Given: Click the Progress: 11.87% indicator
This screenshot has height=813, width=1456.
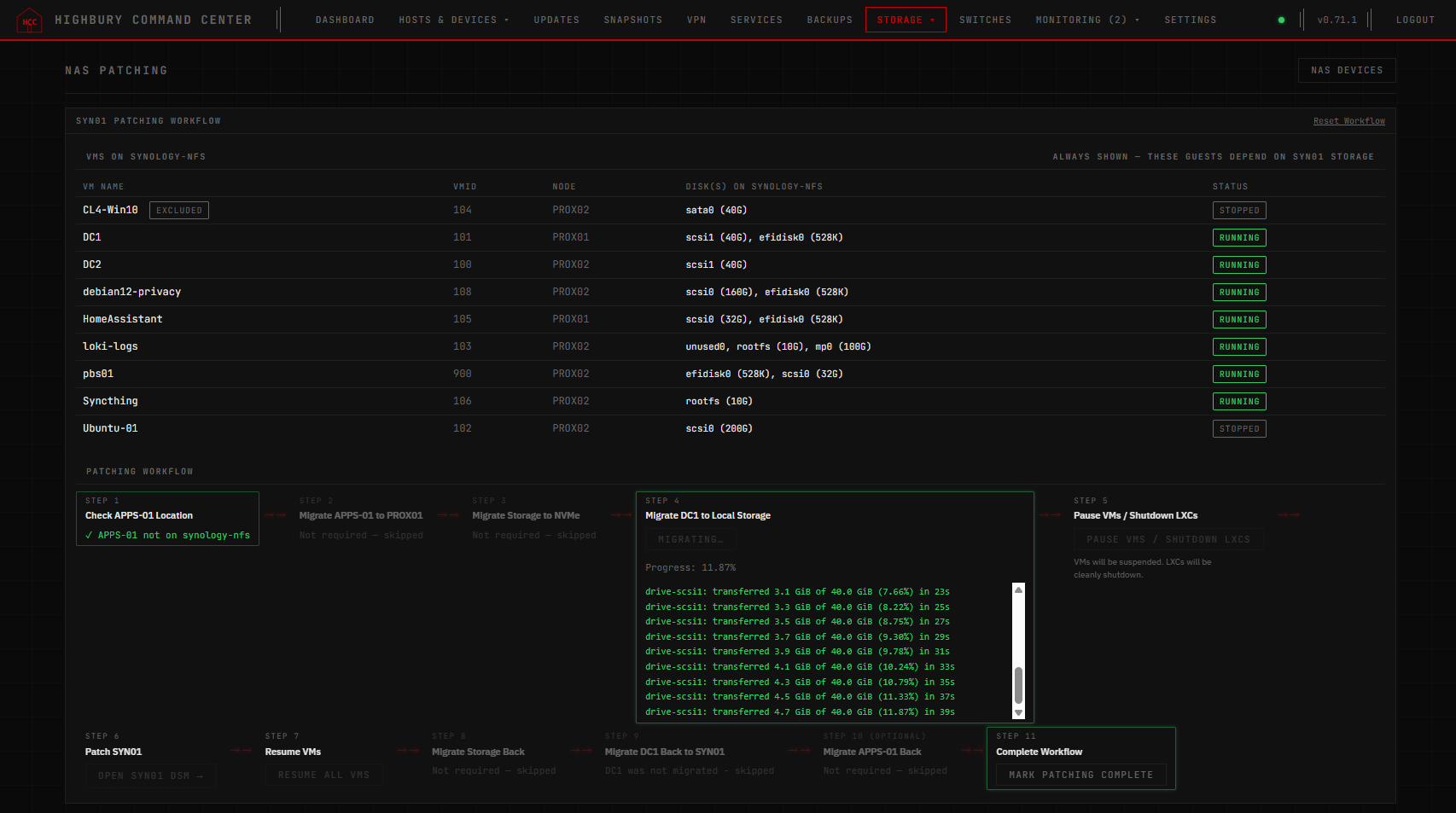Looking at the screenshot, I should tap(690, 567).
